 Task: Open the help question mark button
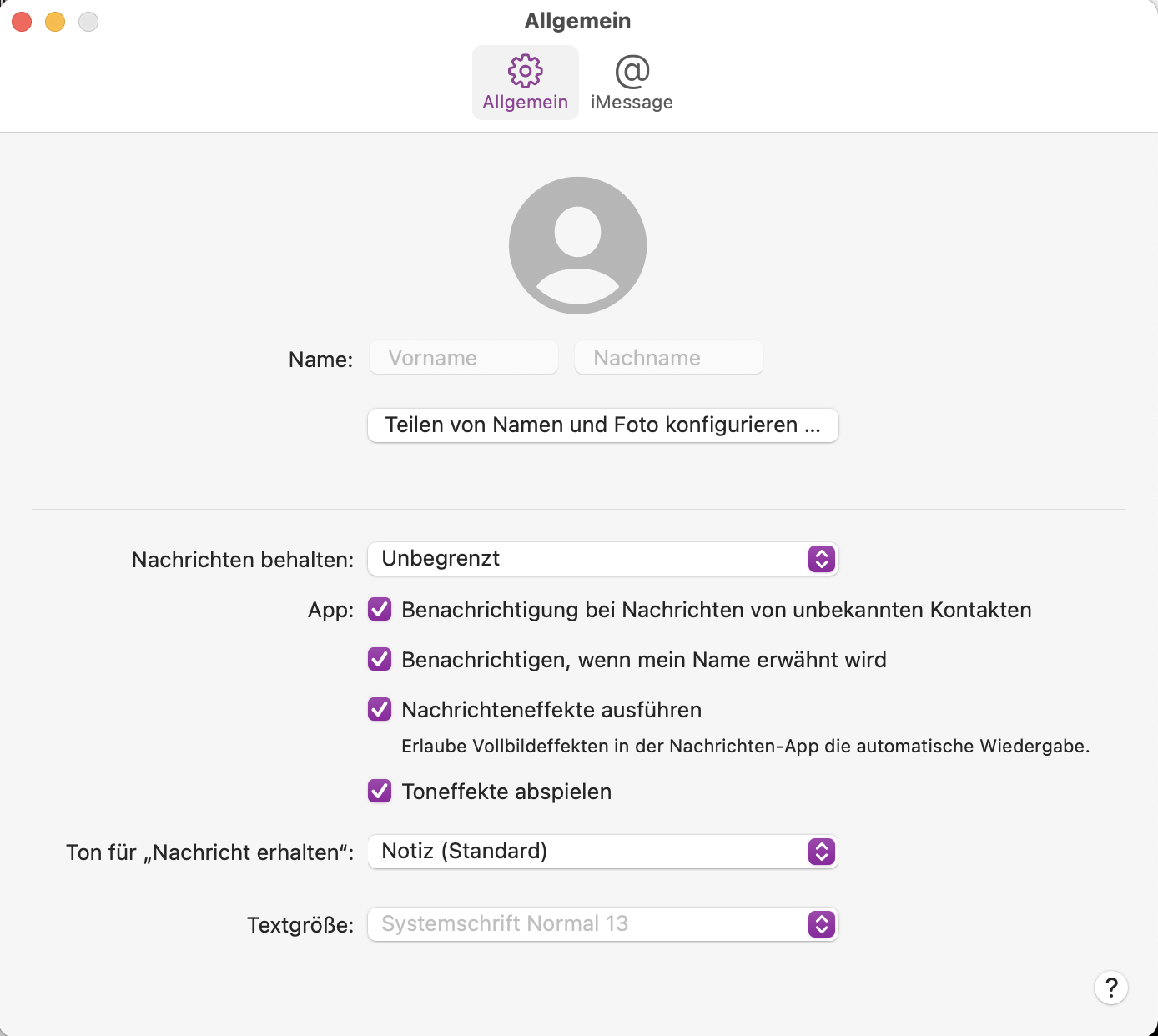pos(1110,988)
